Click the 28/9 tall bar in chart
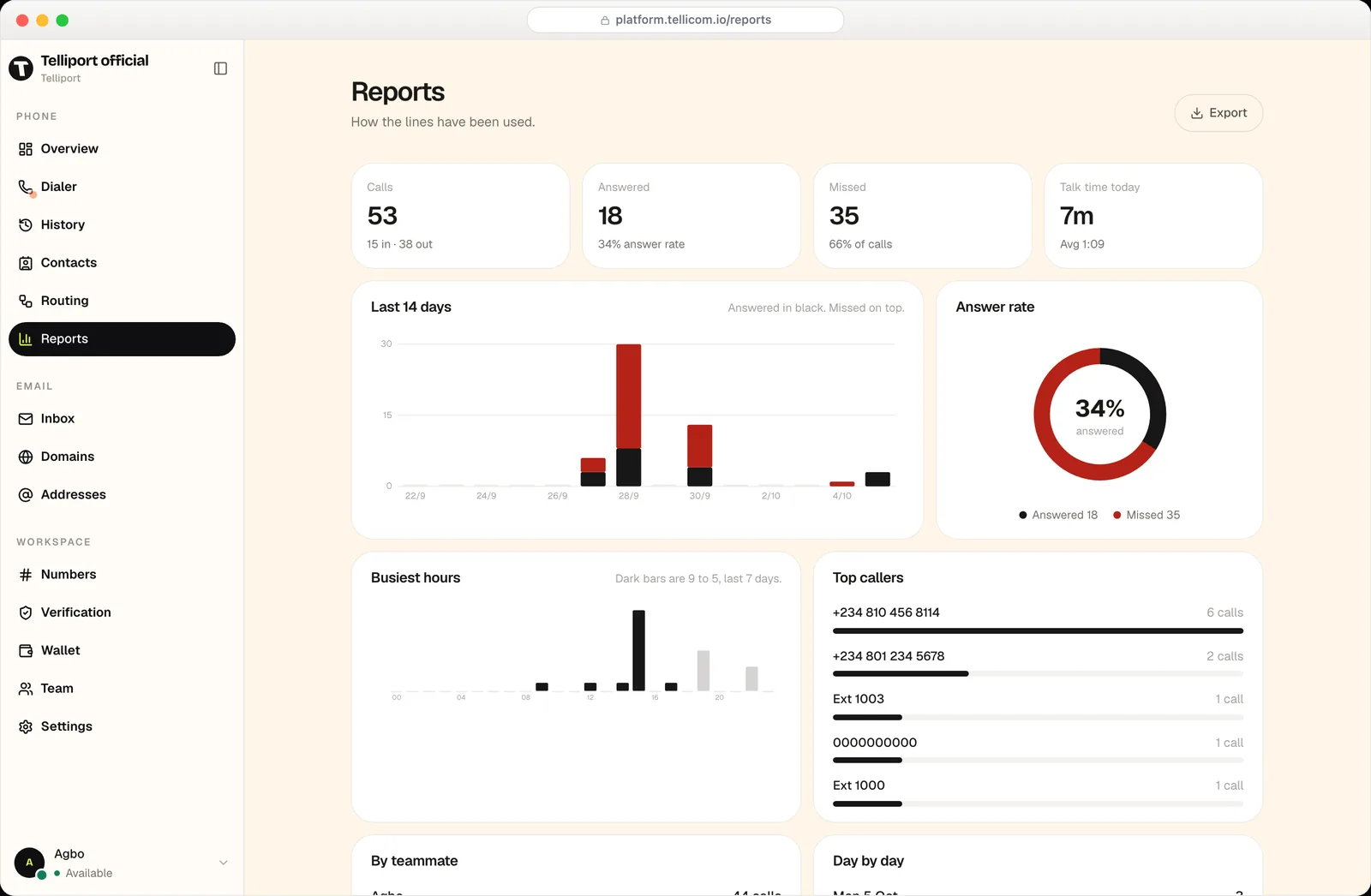 (x=628, y=415)
